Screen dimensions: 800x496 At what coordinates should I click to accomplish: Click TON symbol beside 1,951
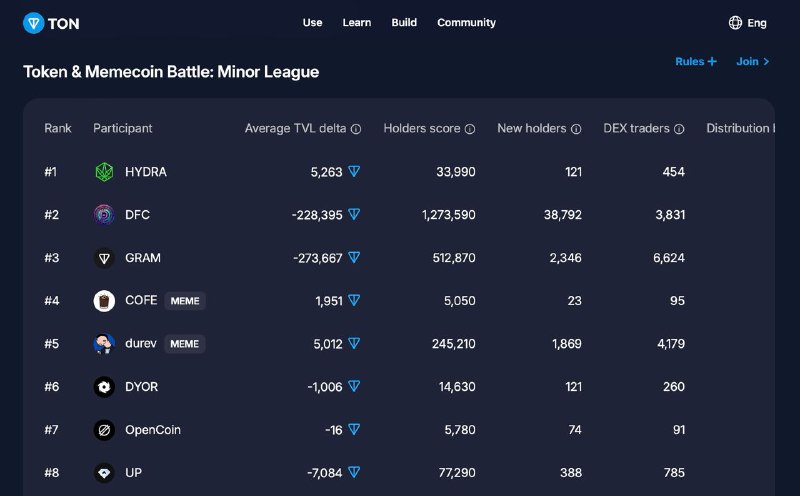pyautogui.click(x=354, y=300)
